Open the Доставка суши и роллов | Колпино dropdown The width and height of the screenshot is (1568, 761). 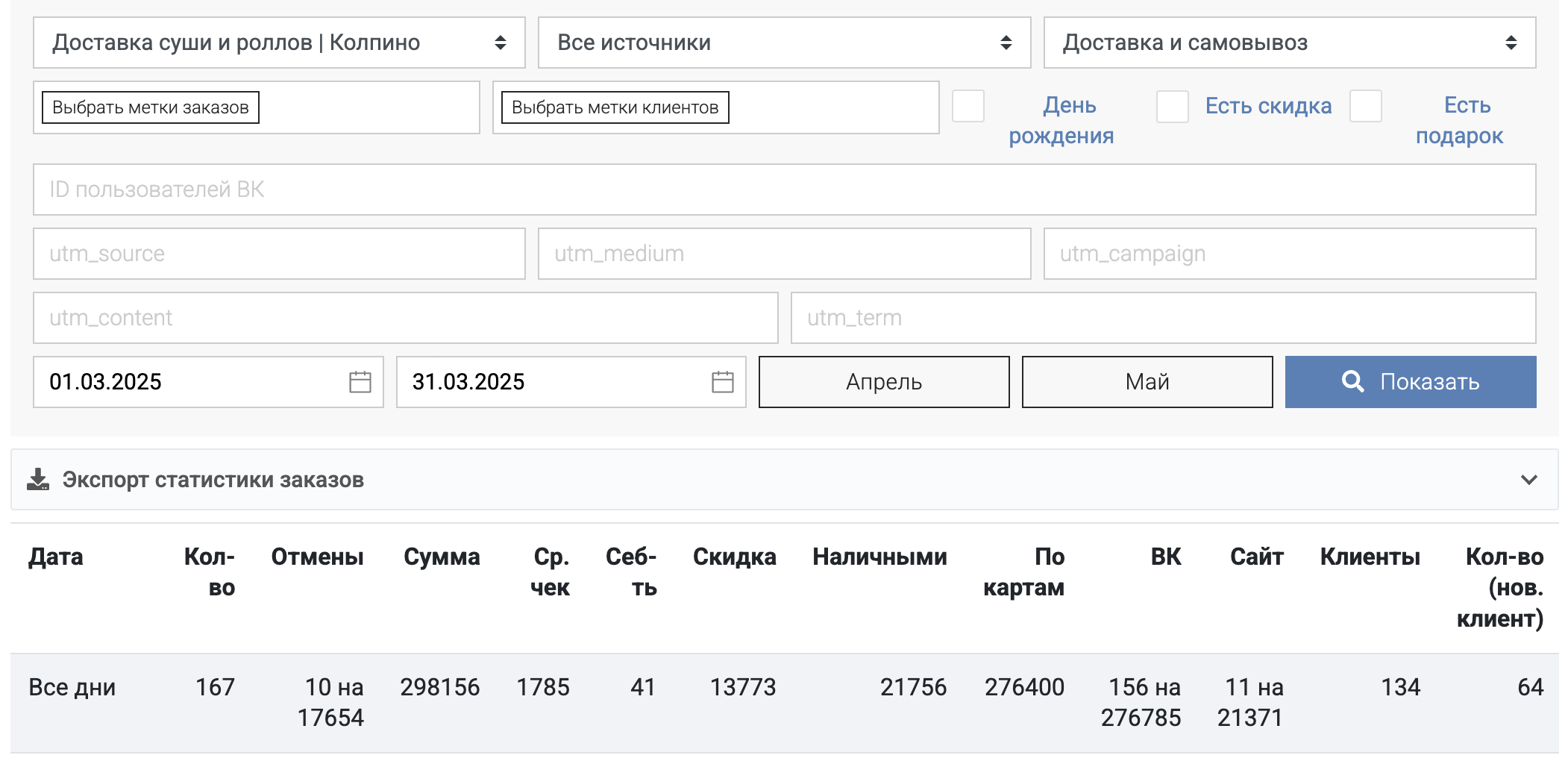[x=279, y=43]
